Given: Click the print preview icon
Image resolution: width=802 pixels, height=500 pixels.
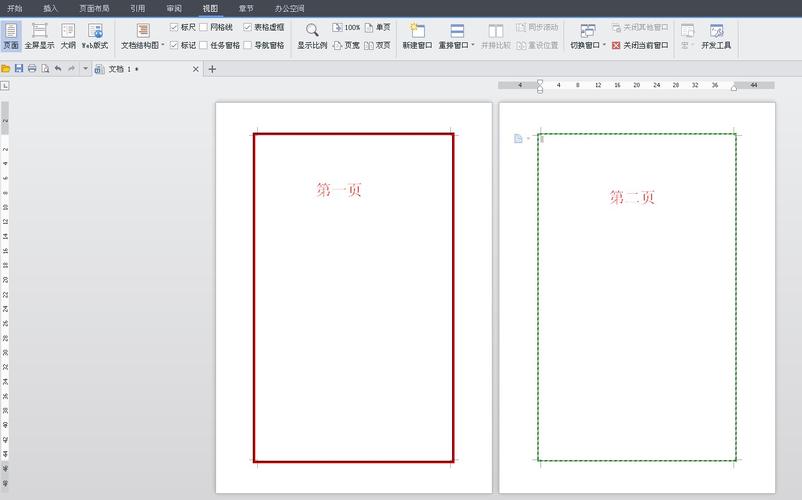Looking at the screenshot, I should pos(46,69).
